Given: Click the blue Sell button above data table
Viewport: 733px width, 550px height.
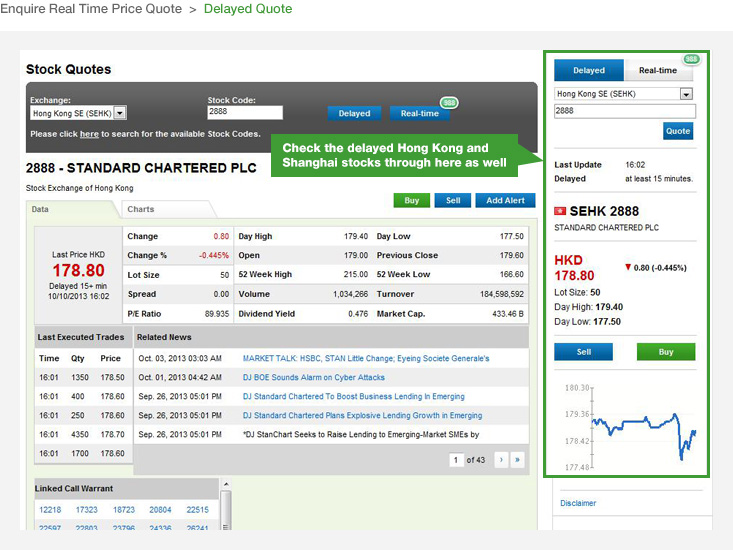Looking at the screenshot, I should click(x=453, y=200).
